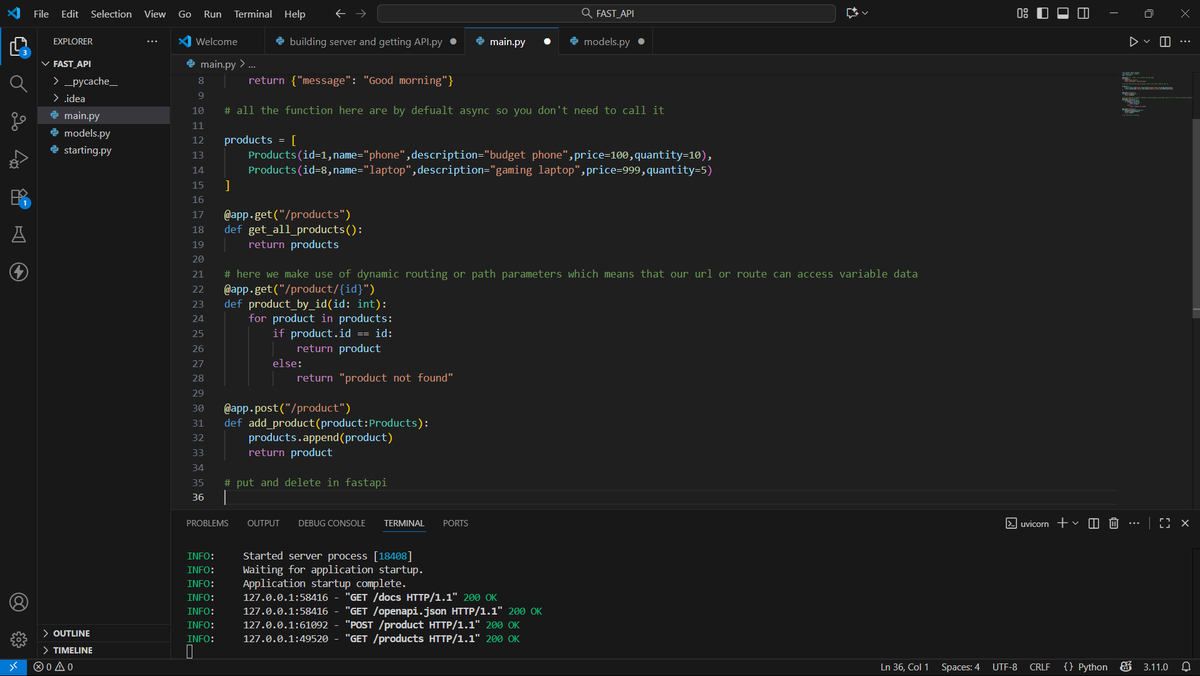Open the Selection menu

tap(111, 14)
